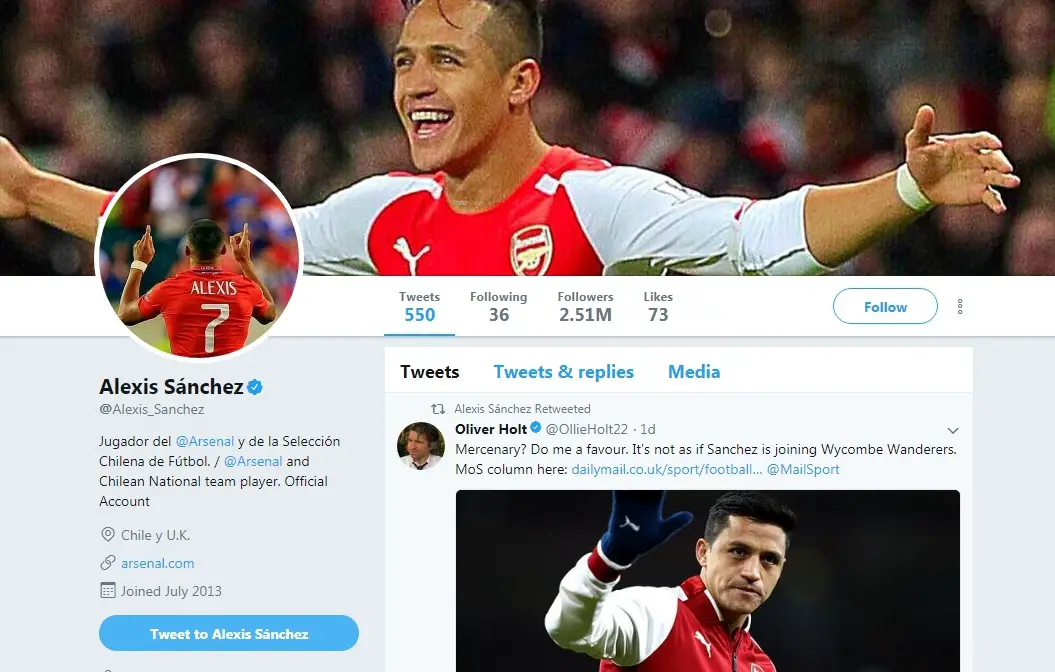View the 73 Likes count
This screenshot has width=1055, height=672.
(x=657, y=307)
